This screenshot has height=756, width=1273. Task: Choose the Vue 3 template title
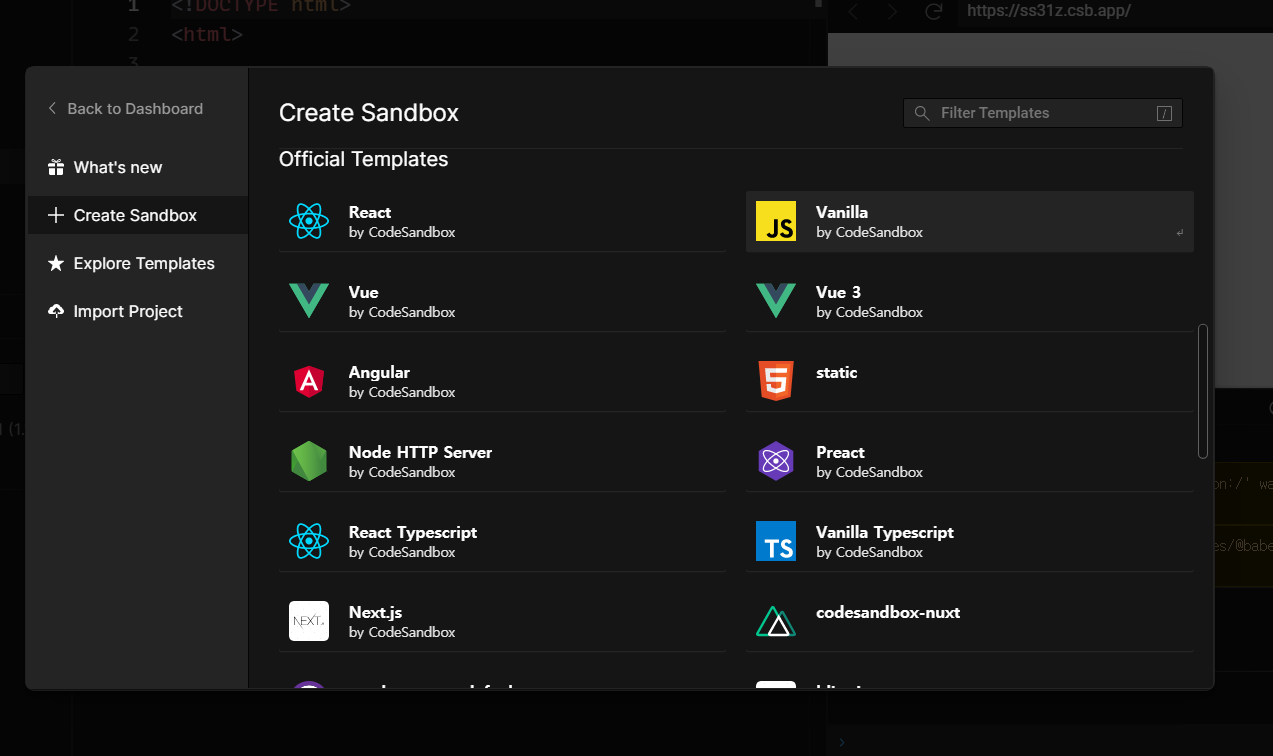(x=838, y=292)
